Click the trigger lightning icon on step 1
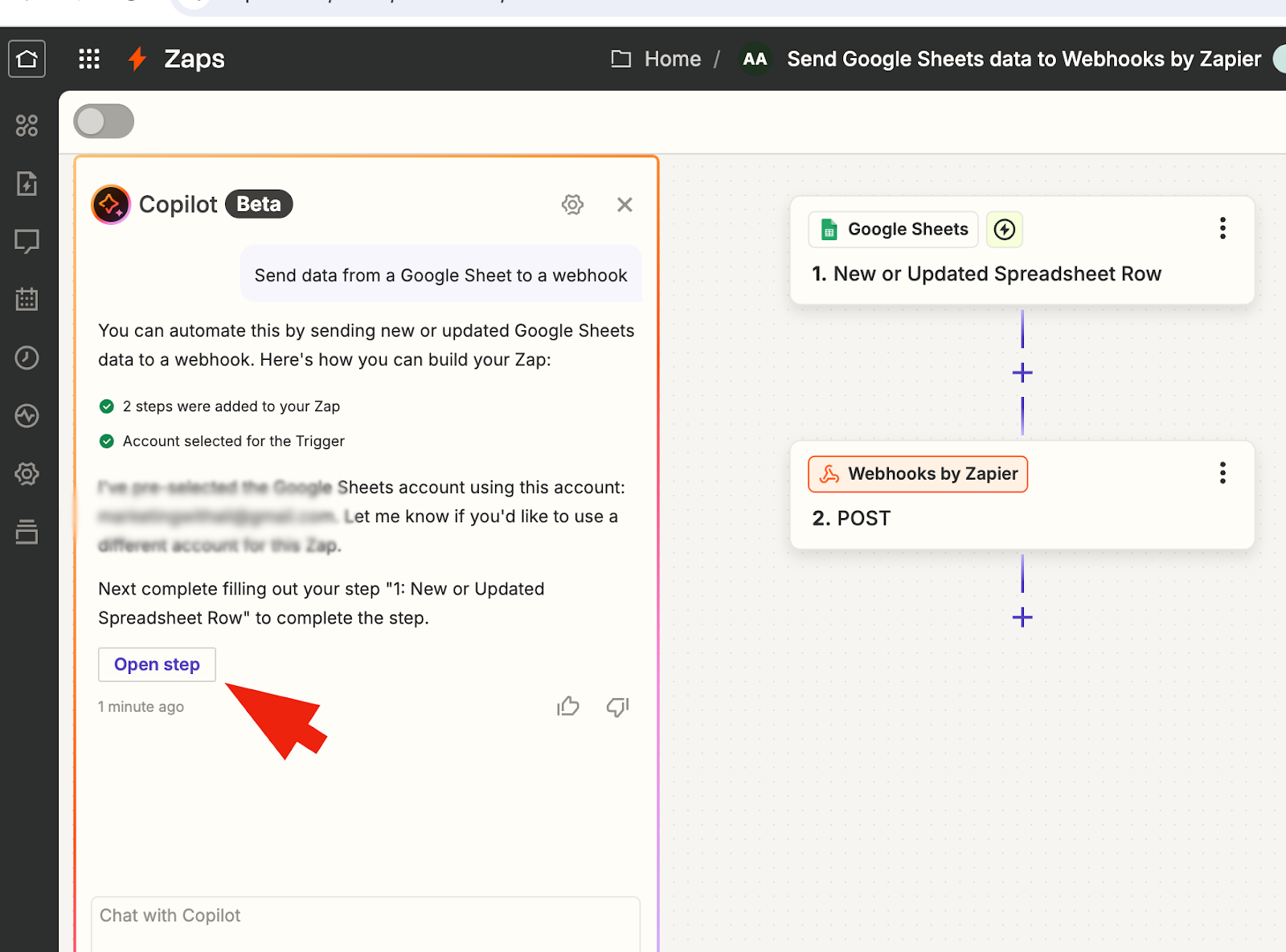Screen dimensions: 1286x952 pyautogui.click(x=1005, y=230)
